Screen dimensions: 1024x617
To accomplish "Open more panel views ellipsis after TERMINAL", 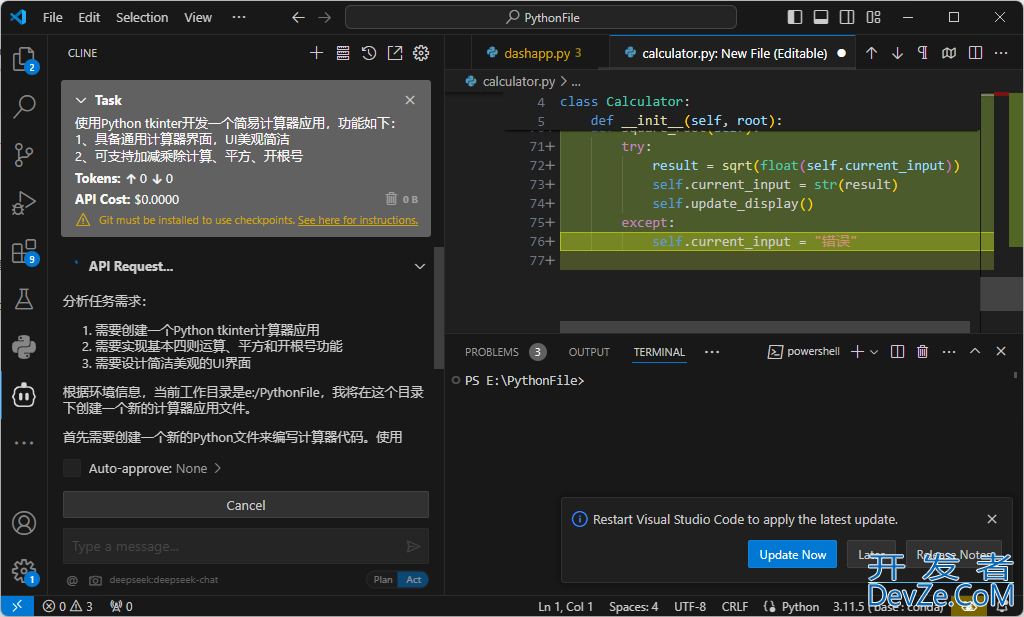I will click(x=712, y=352).
